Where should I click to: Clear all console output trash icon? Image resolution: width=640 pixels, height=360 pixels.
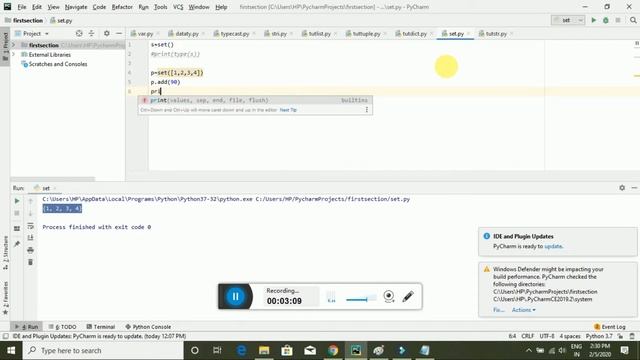[30, 262]
